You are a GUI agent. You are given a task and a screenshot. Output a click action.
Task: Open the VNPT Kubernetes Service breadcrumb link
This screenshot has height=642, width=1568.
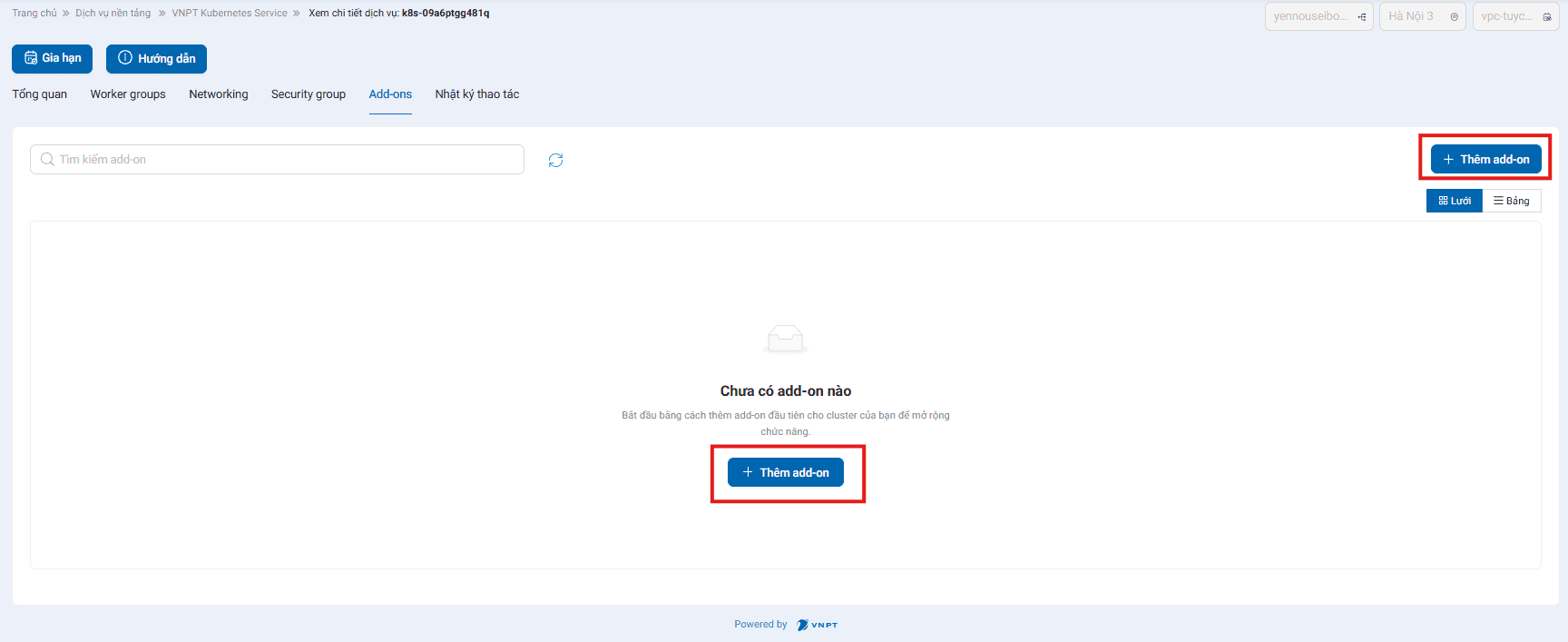[230, 14]
